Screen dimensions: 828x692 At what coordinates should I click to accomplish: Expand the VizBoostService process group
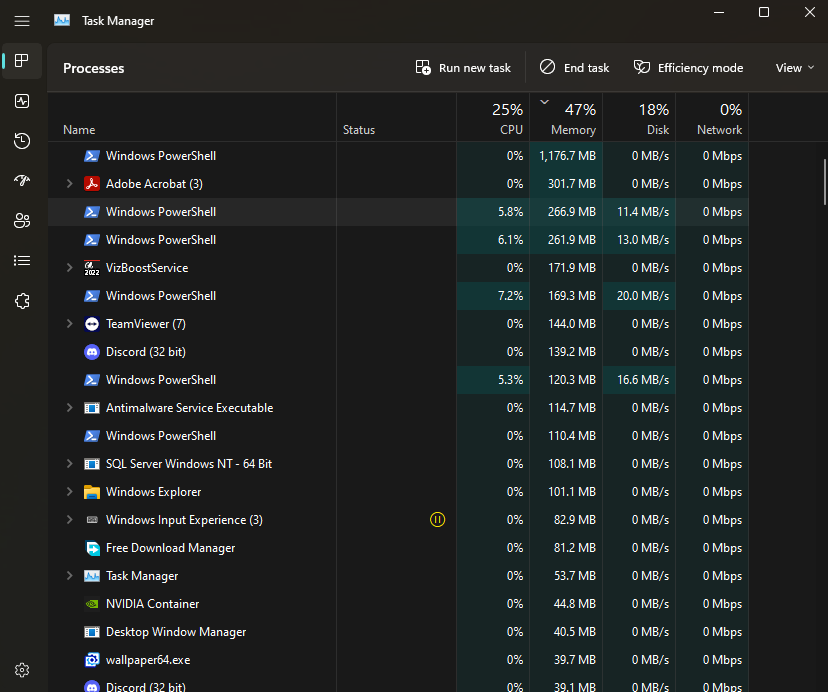click(x=69, y=268)
